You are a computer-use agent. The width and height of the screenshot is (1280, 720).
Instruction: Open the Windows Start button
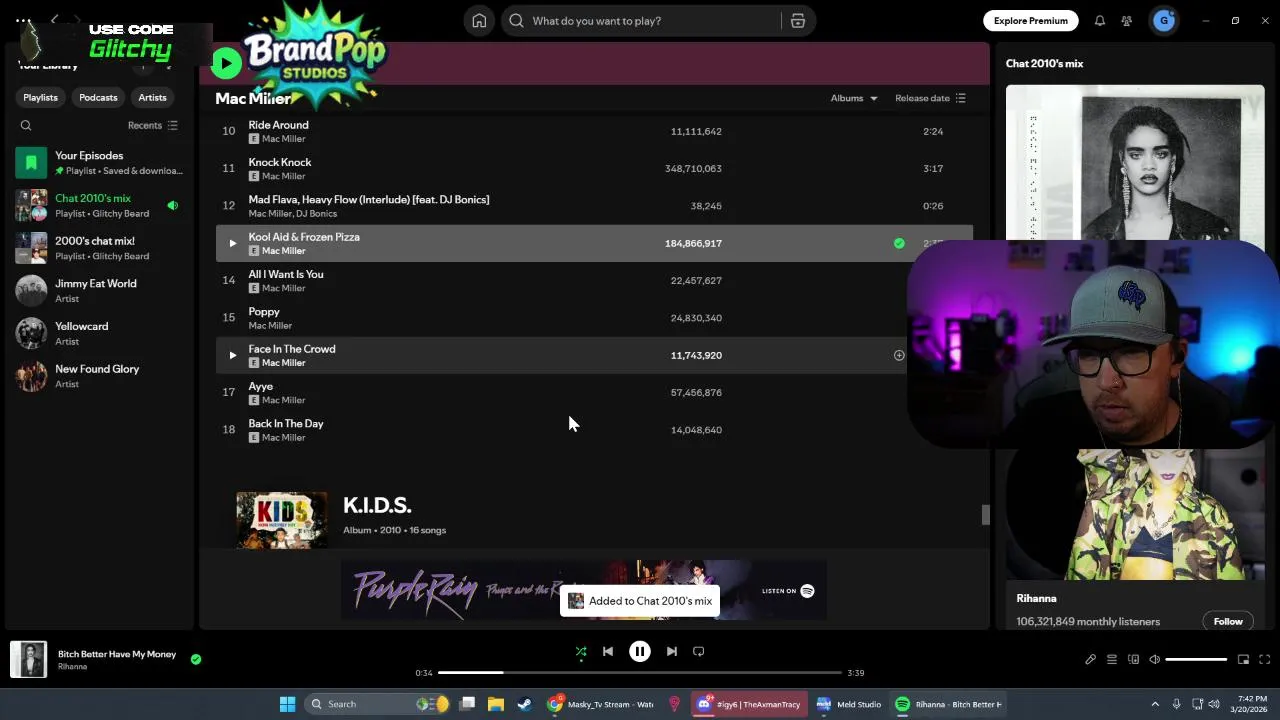pos(287,704)
